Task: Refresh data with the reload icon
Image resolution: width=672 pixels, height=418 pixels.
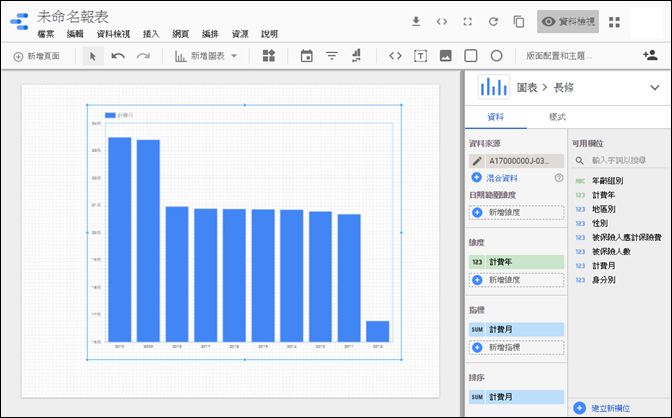Action: coord(493,21)
